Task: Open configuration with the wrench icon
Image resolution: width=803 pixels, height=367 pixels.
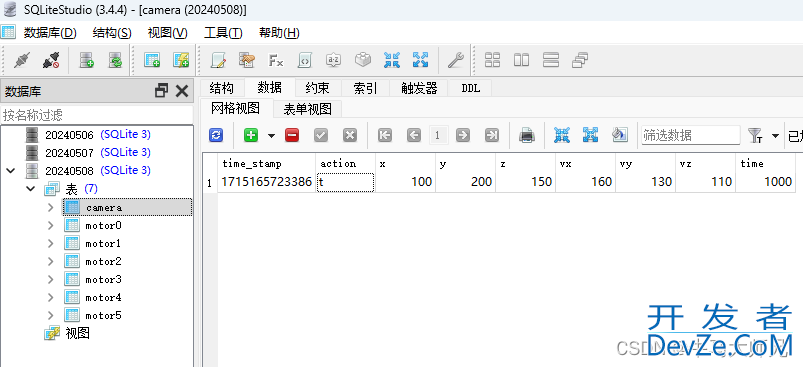Action: pos(455,60)
